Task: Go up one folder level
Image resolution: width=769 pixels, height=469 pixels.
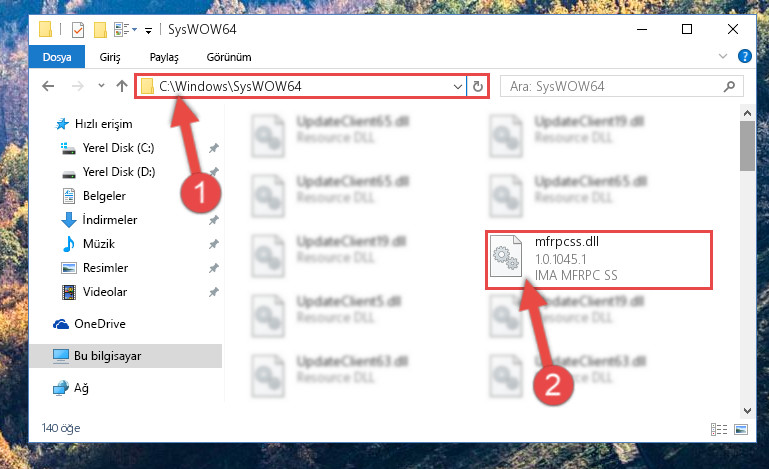Action: coord(122,86)
